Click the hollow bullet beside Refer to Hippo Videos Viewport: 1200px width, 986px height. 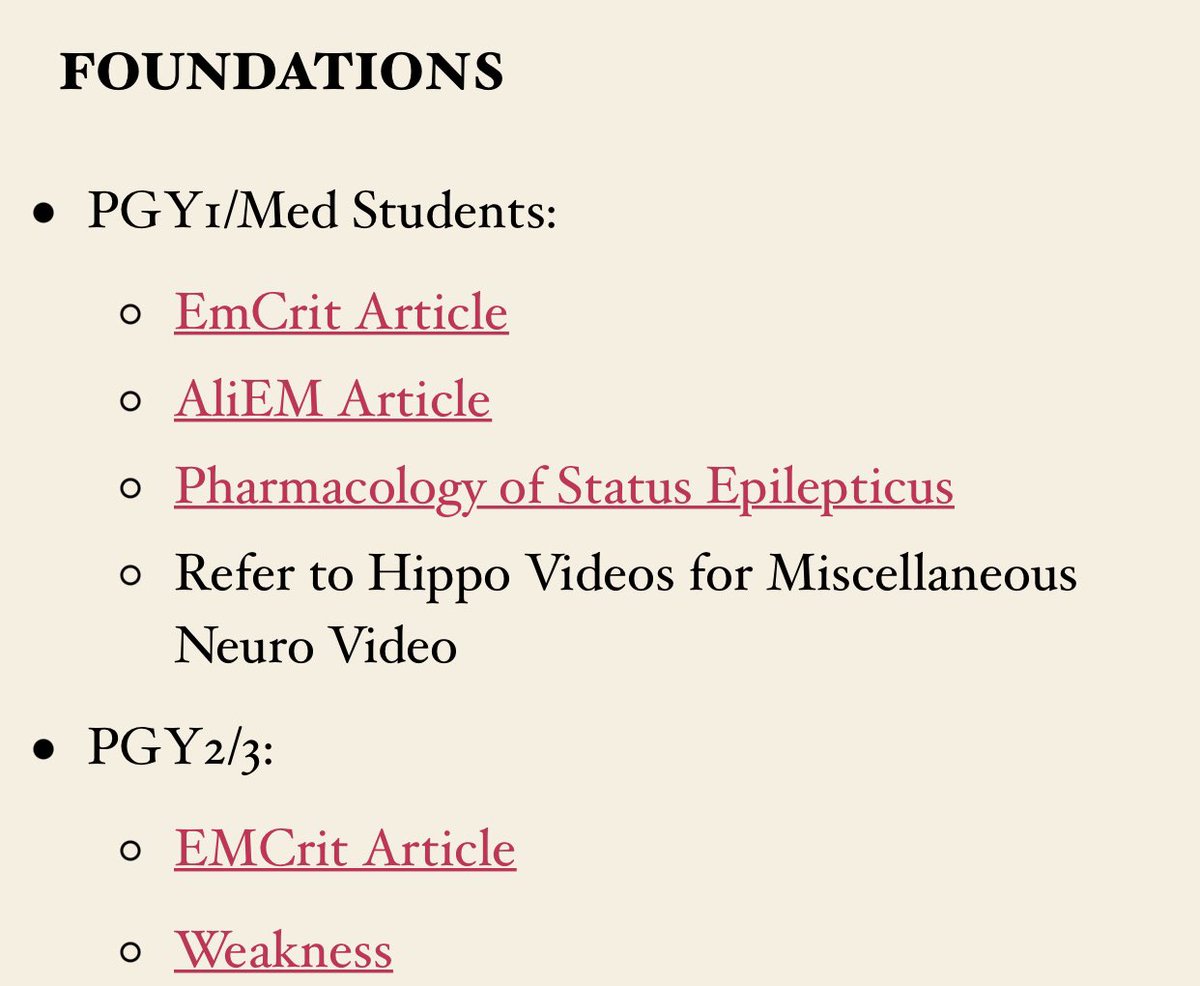point(130,577)
